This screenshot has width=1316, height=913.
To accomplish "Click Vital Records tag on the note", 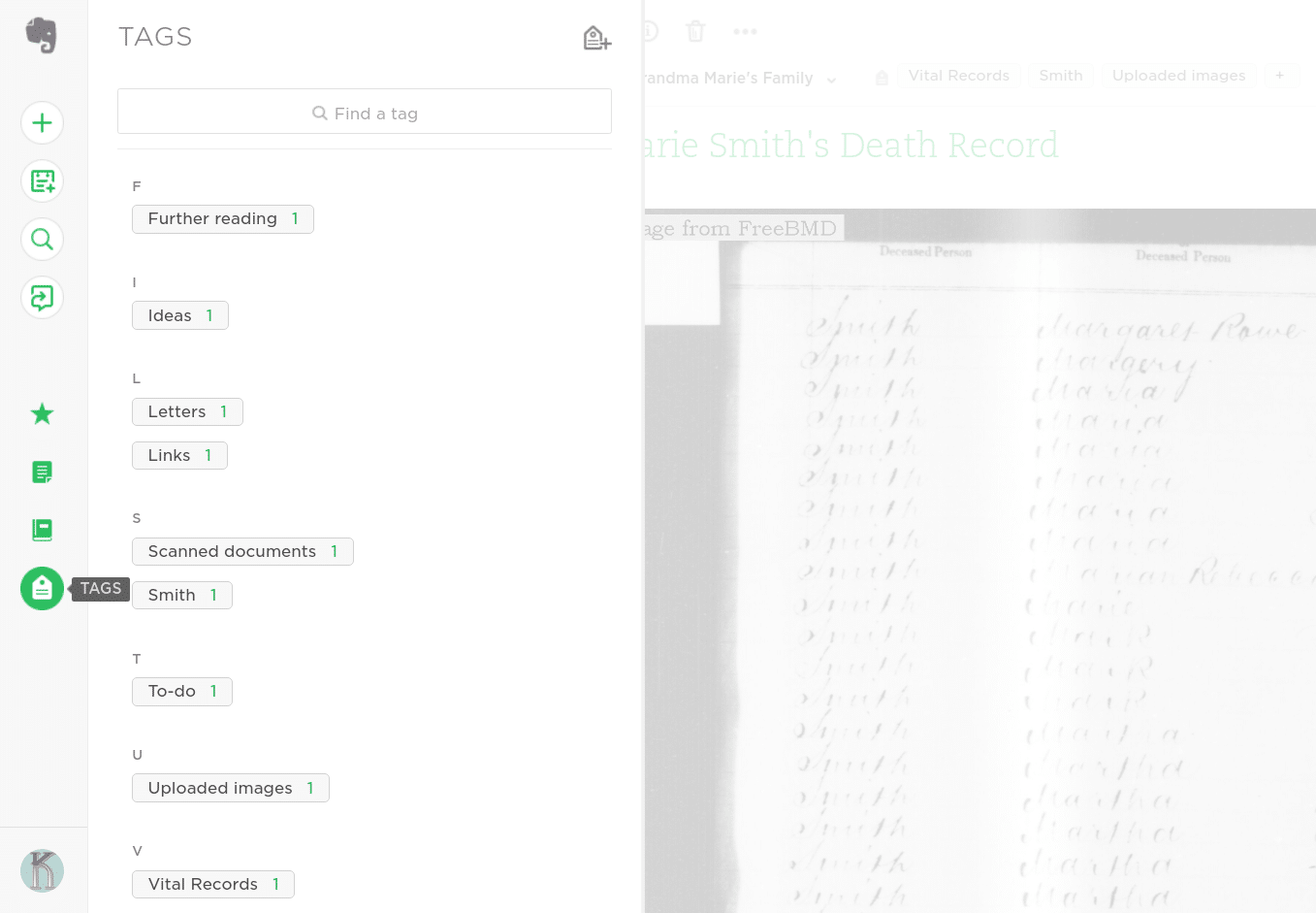I will pyautogui.click(x=959, y=76).
